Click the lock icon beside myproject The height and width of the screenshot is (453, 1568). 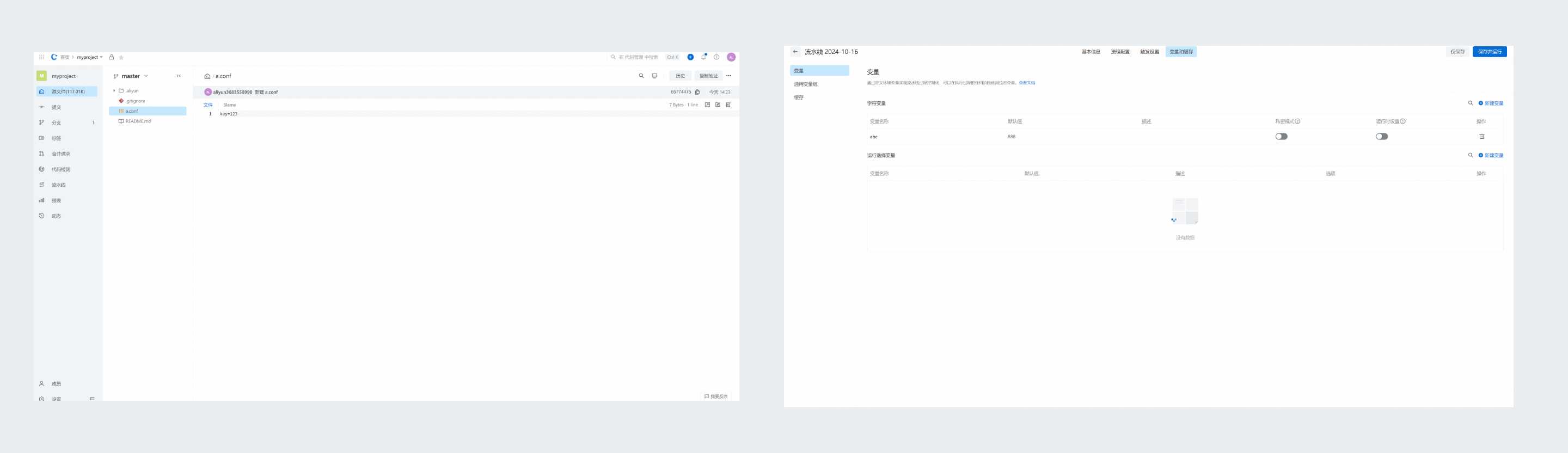point(112,57)
